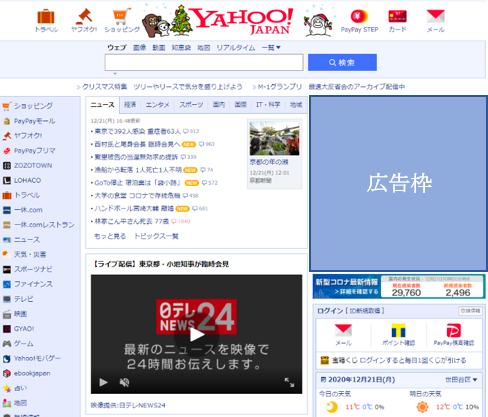Open ZOZOTOWN in left sidebar
This screenshot has height=417, width=488.
(33, 165)
